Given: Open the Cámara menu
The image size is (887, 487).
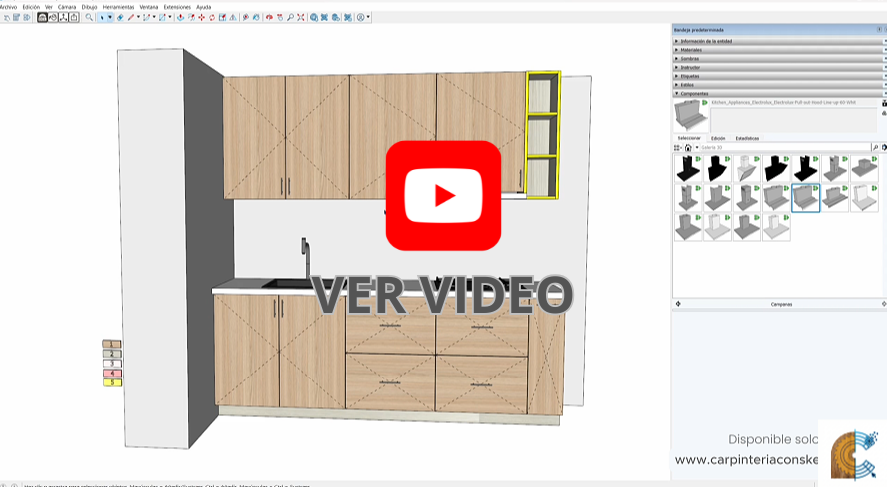Looking at the screenshot, I should coord(67,7).
